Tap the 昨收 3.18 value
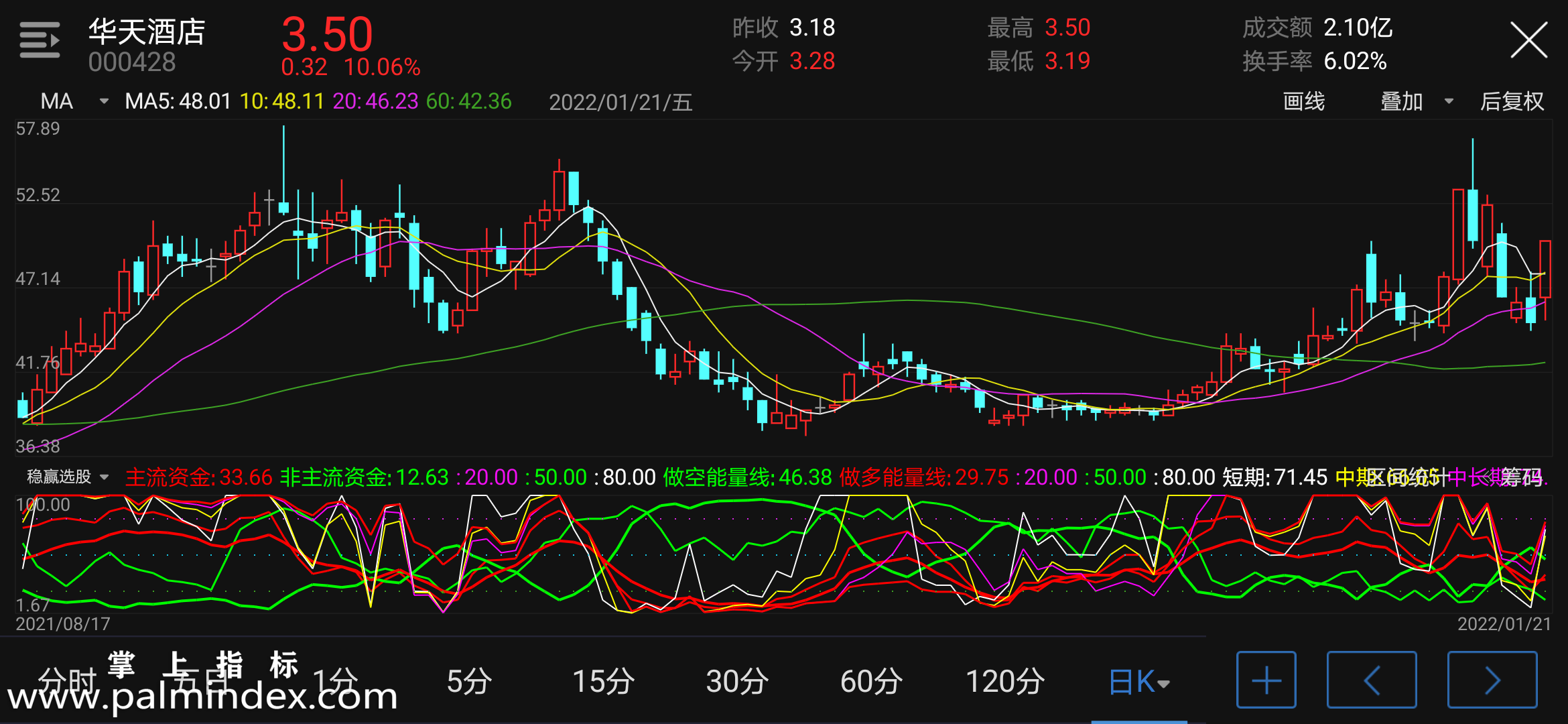This screenshot has width=1568, height=724. [783, 27]
